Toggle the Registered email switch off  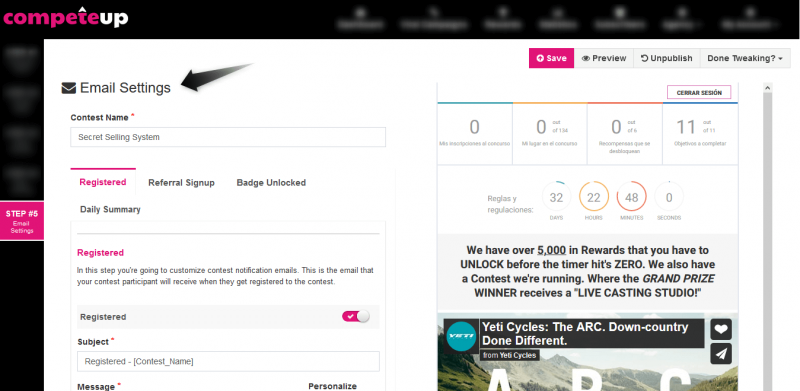[x=356, y=316]
